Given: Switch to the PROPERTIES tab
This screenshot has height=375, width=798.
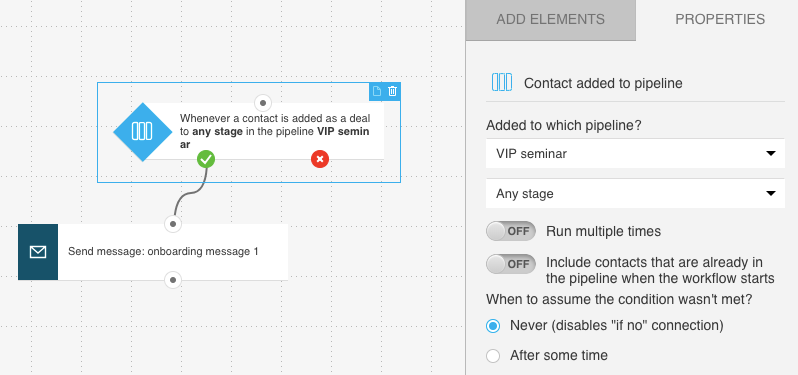Looking at the screenshot, I should [x=720, y=19].
